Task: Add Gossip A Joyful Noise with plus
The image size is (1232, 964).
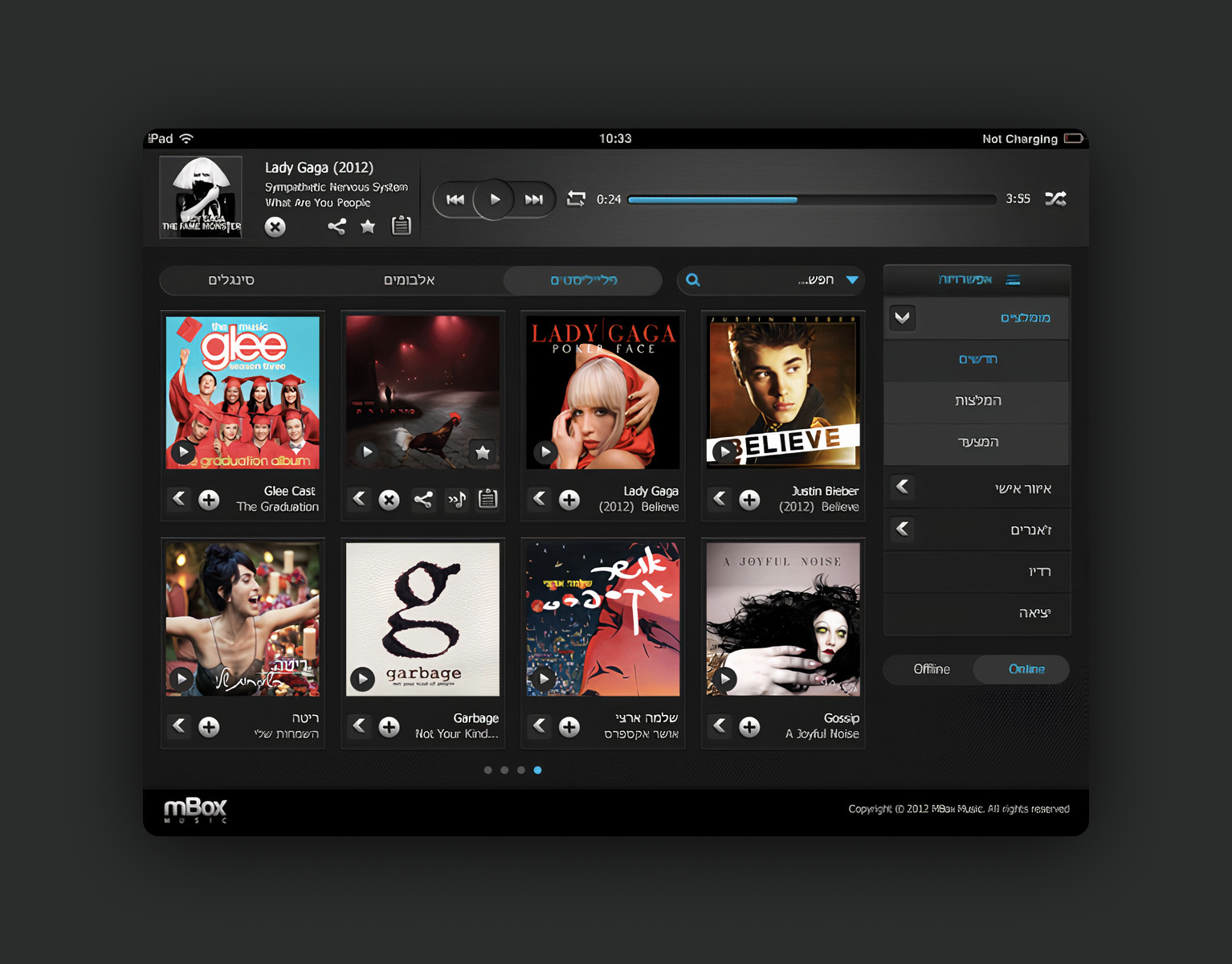Action: tap(749, 727)
